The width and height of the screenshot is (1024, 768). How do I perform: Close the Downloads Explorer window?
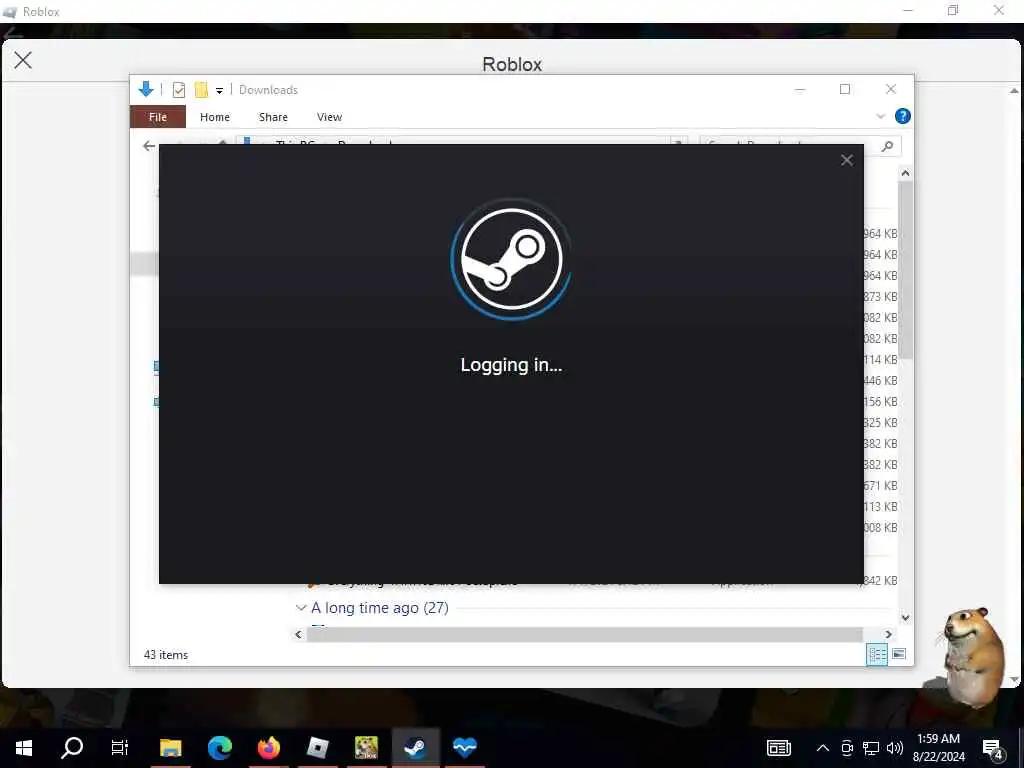[891, 89]
